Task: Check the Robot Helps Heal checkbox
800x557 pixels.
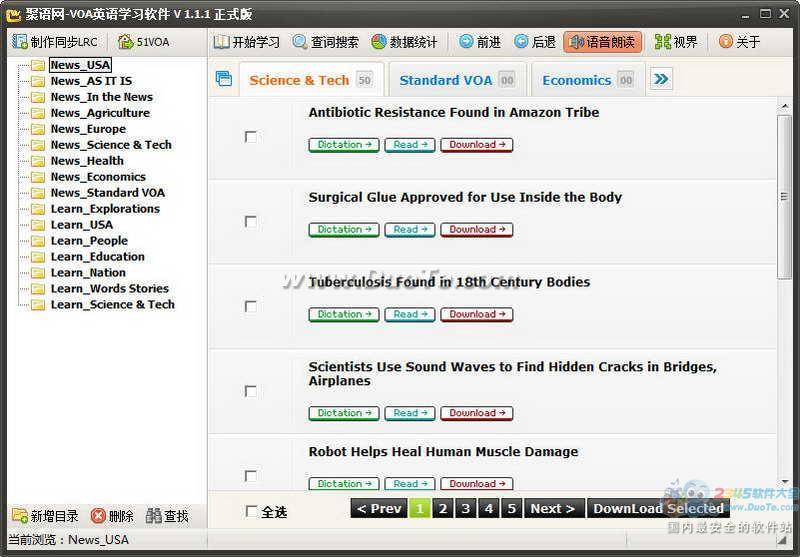Action: [251, 476]
